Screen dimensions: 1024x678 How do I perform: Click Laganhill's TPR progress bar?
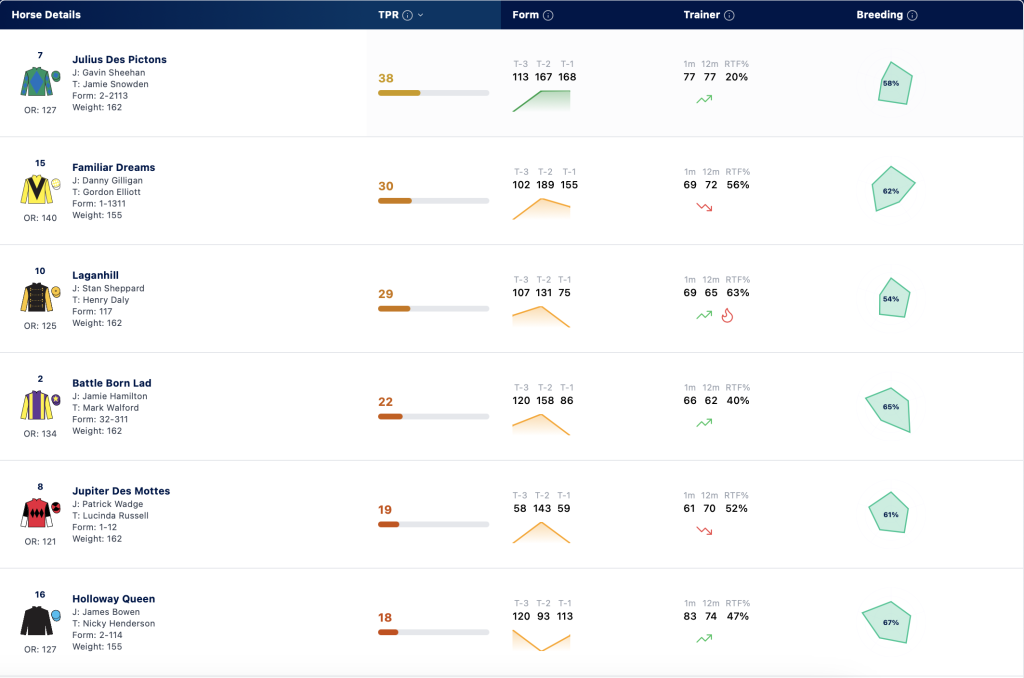click(434, 308)
